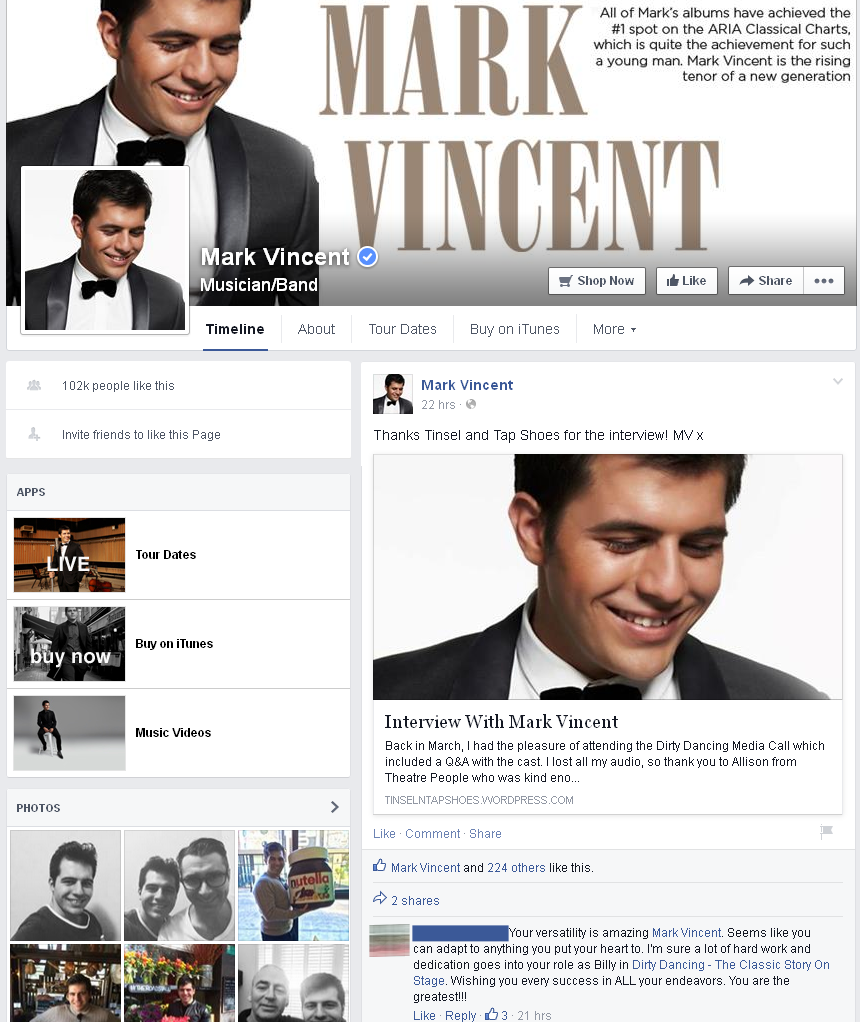860x1022 pixels.
Task: Click the three-dots more options button
Action: (823, 281)
